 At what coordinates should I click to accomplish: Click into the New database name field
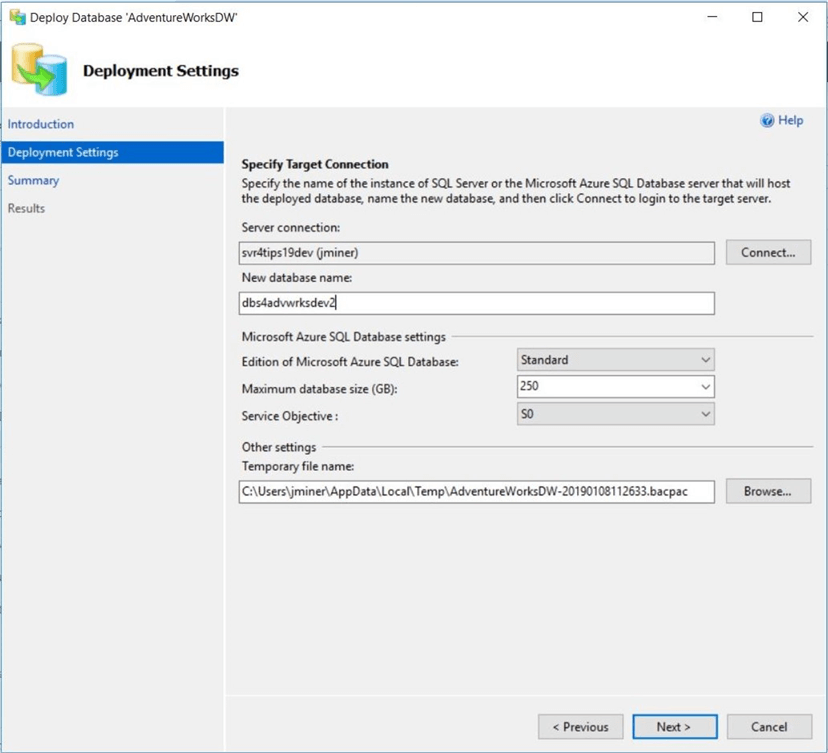tap(477, 303)
